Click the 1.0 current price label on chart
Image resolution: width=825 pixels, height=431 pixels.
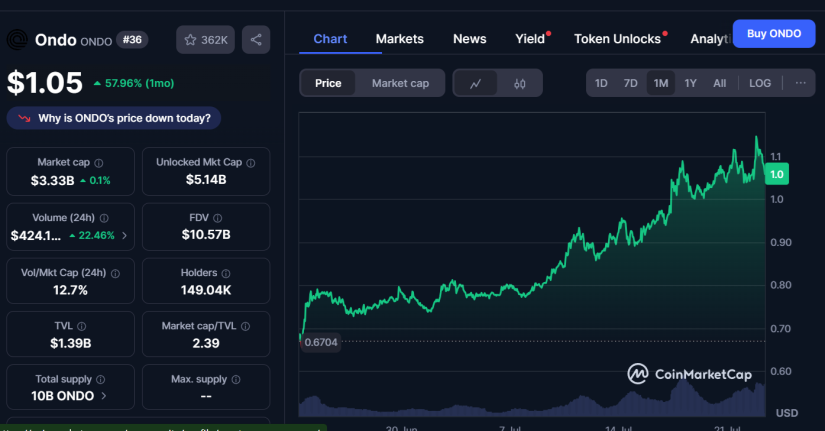[777, 174]
